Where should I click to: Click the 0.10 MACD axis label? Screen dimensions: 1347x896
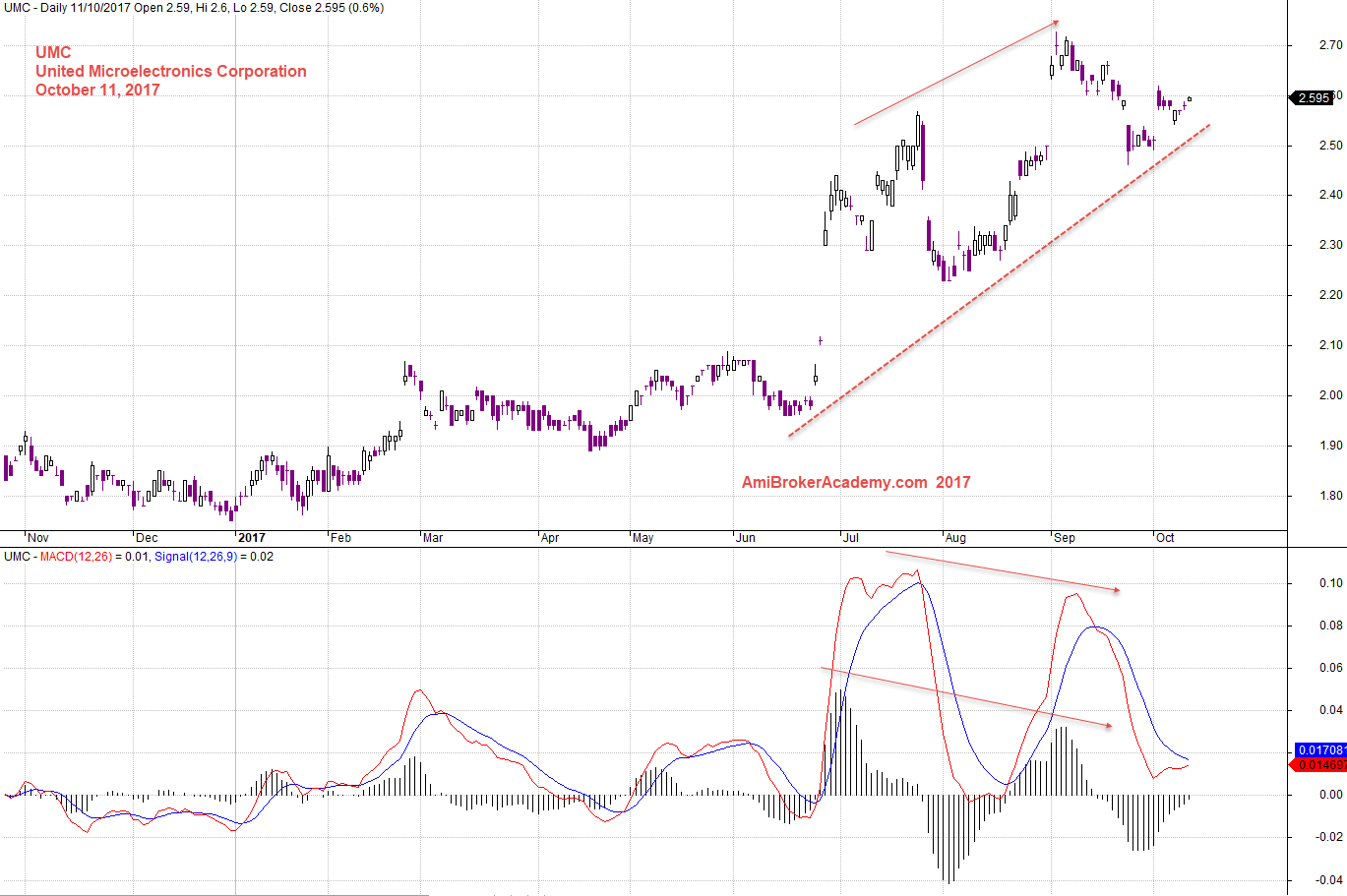1330,583
